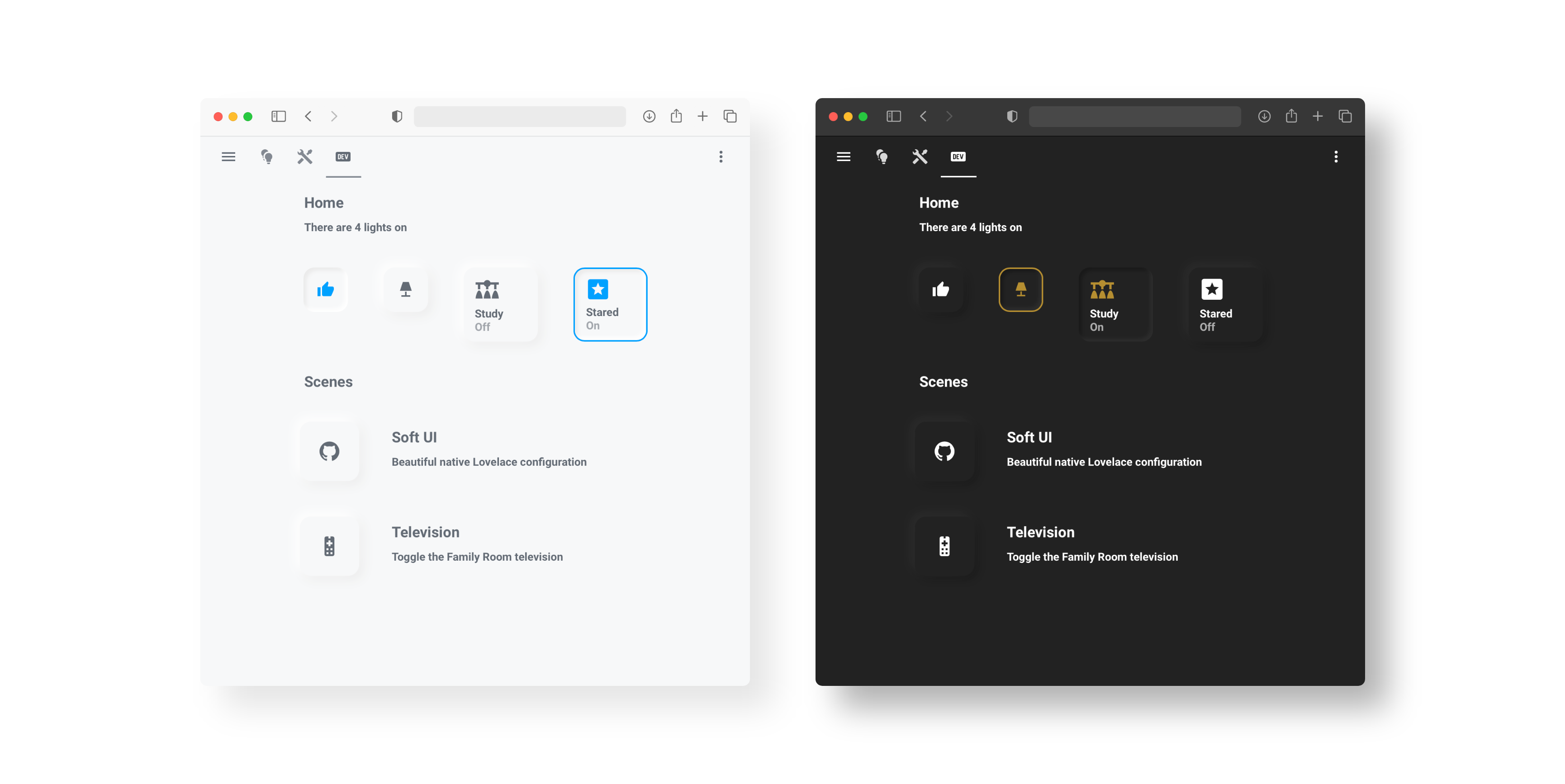Click the wrench/tools icon in toolbar
1565x784 pixels.
point(305,156)
